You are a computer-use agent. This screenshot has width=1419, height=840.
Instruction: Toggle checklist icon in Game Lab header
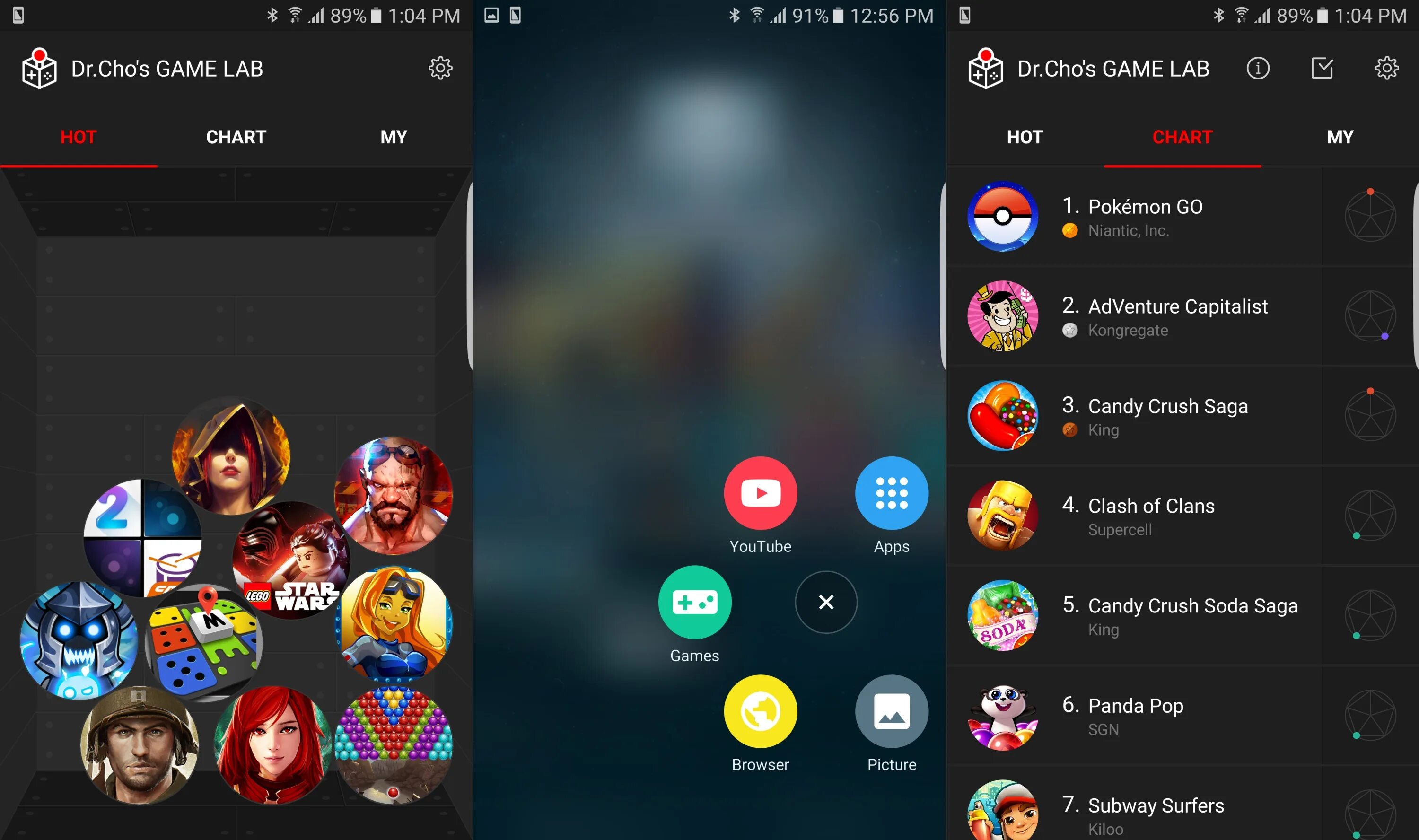(x=1323, y=68)
